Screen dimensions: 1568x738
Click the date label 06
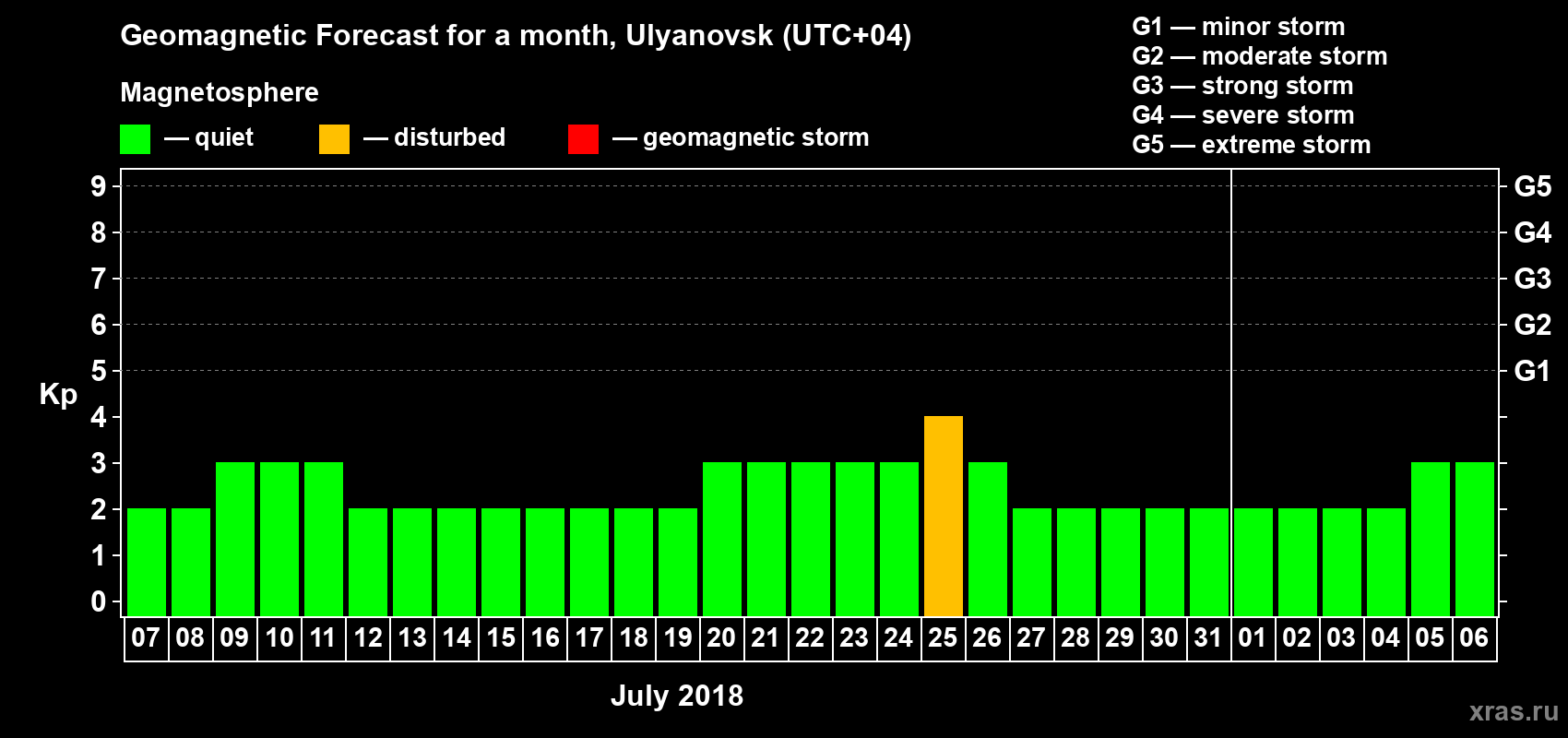point(1474,637)
